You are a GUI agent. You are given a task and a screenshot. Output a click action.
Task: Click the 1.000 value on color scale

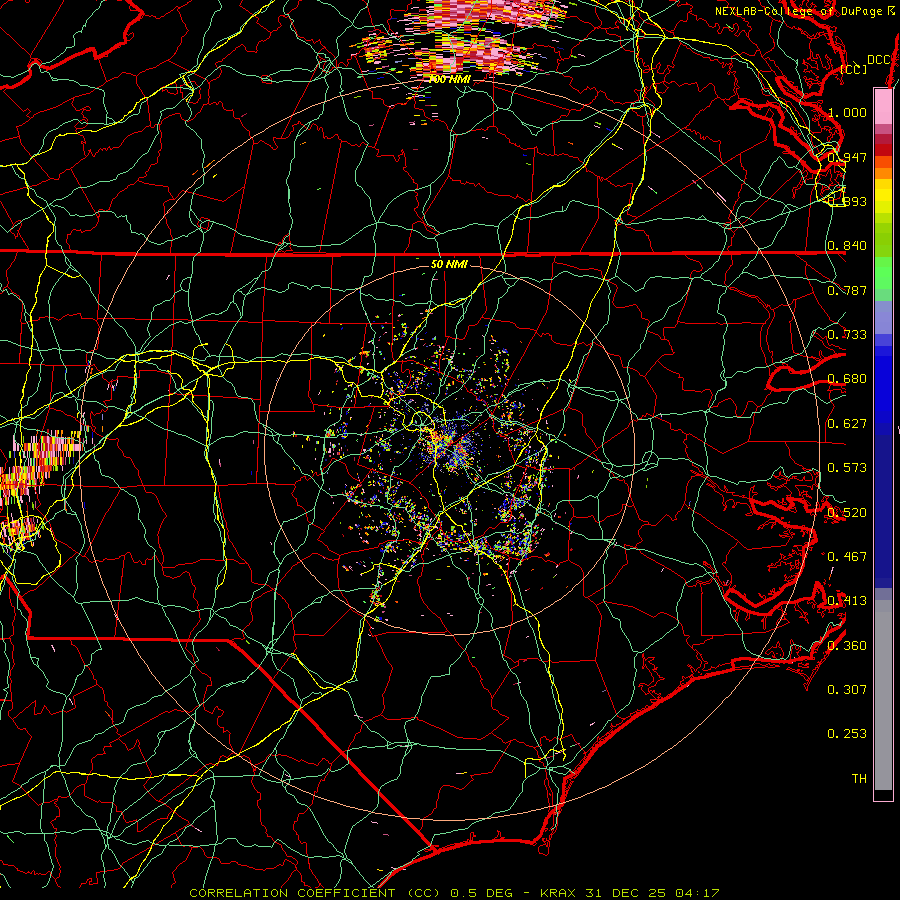point(847,112)
